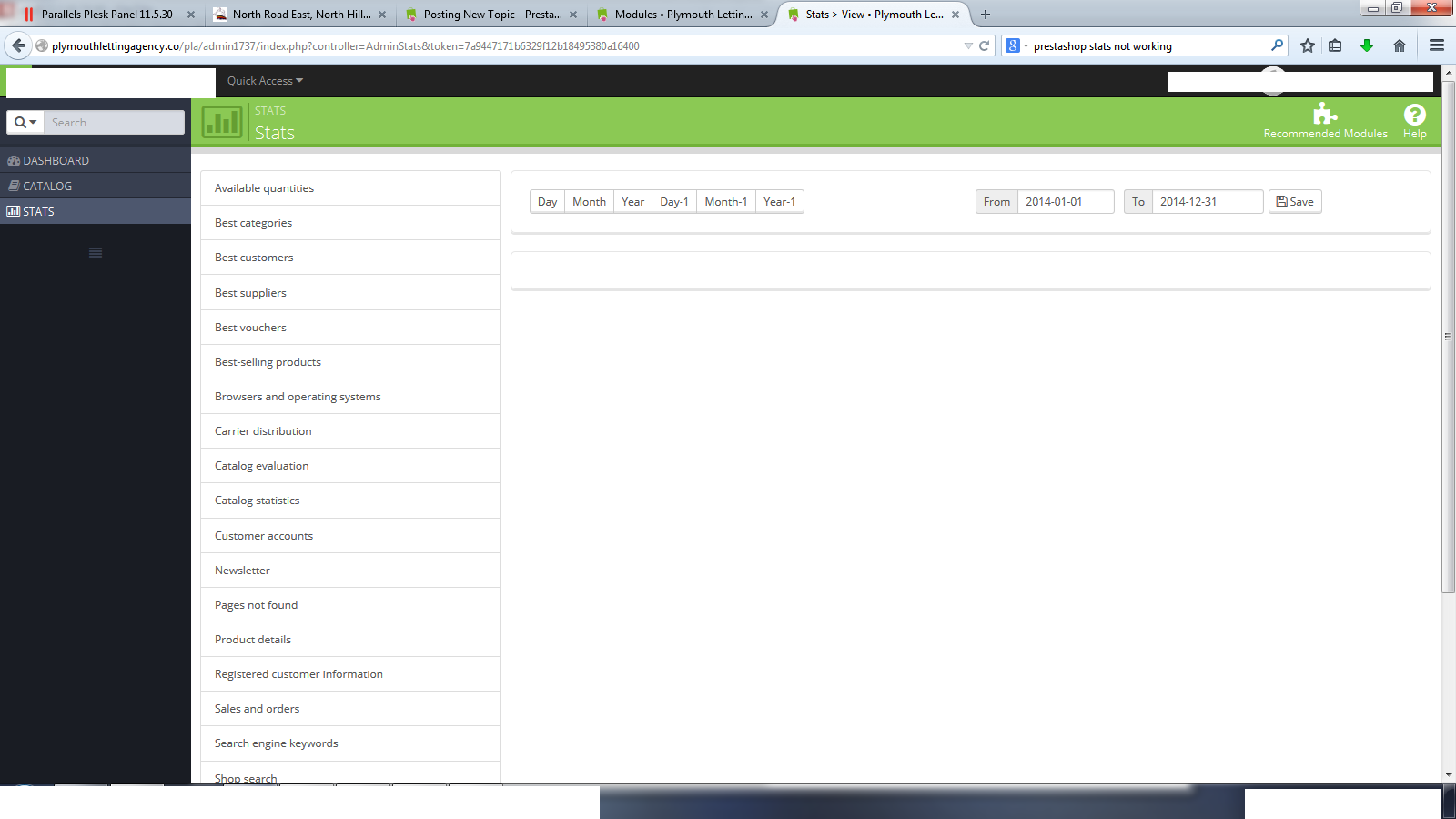The image size is (1456, 819).
Task: Open Product details stats
Action: [x=350, y=640]
